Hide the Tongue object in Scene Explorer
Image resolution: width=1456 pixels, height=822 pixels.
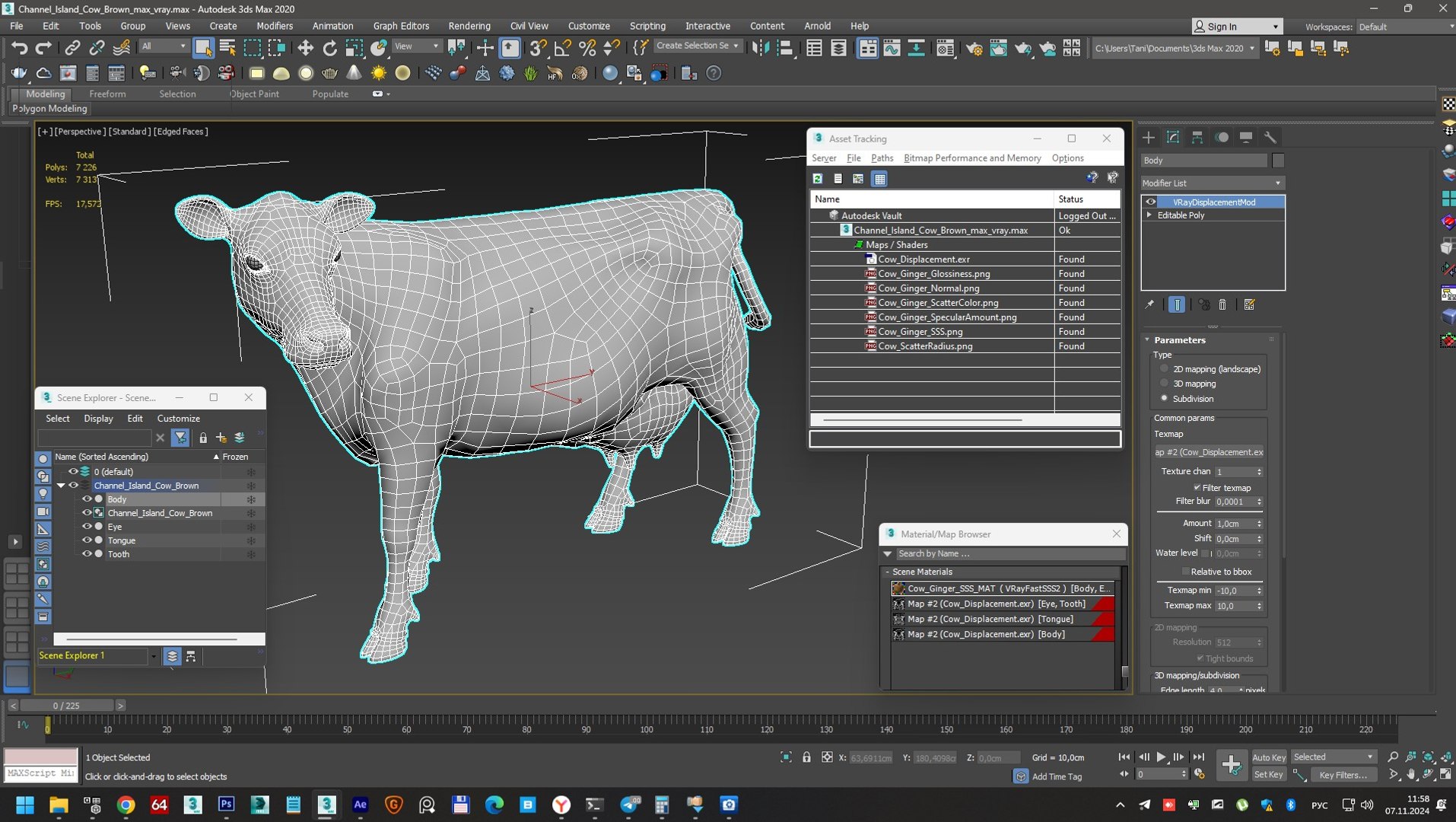coord(87,540)
